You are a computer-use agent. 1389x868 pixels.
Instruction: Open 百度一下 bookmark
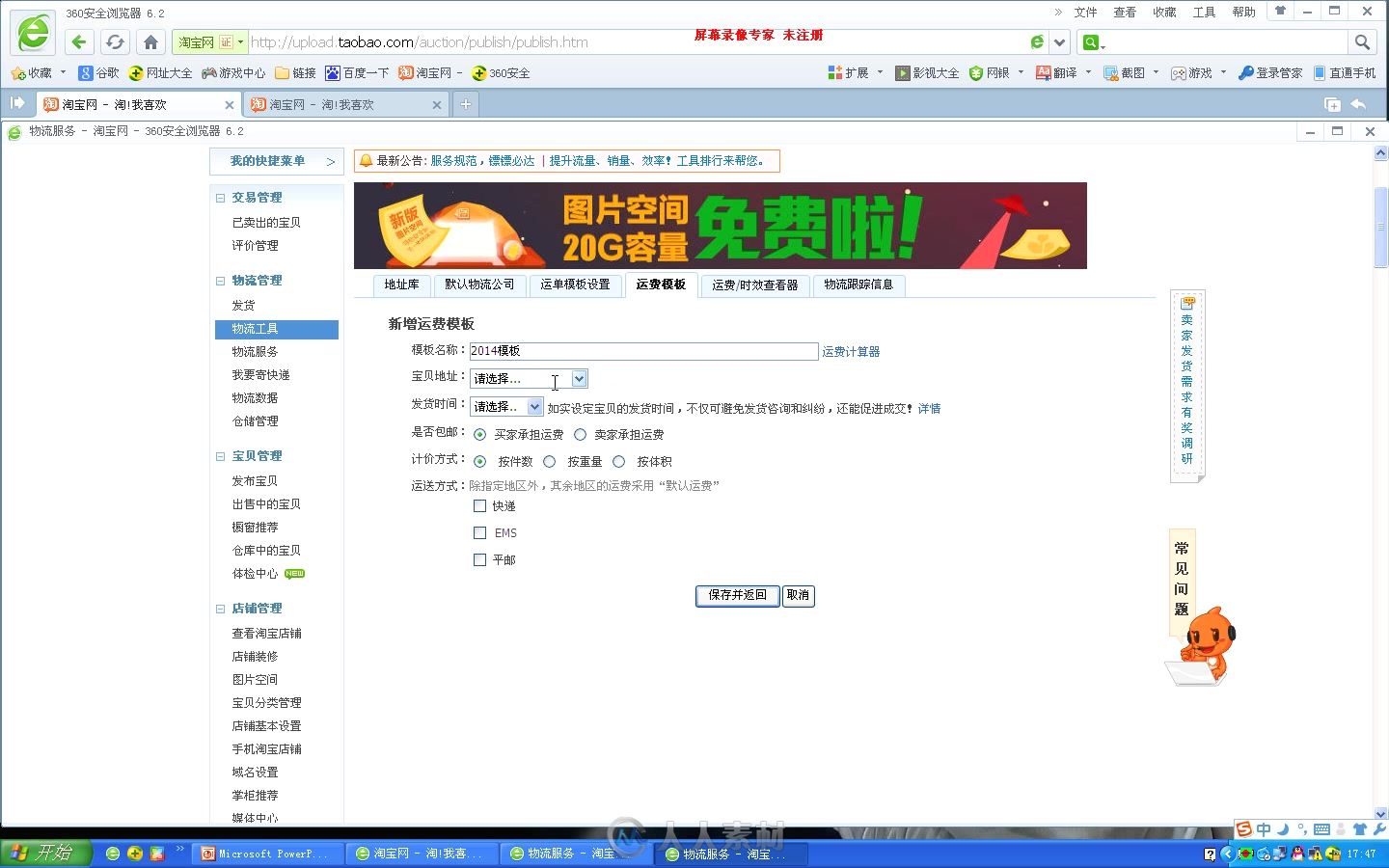click(x=357, y=73)
